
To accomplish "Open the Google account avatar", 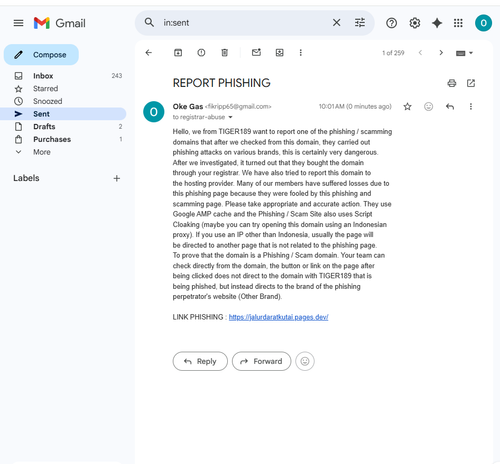I will [483, 23].
